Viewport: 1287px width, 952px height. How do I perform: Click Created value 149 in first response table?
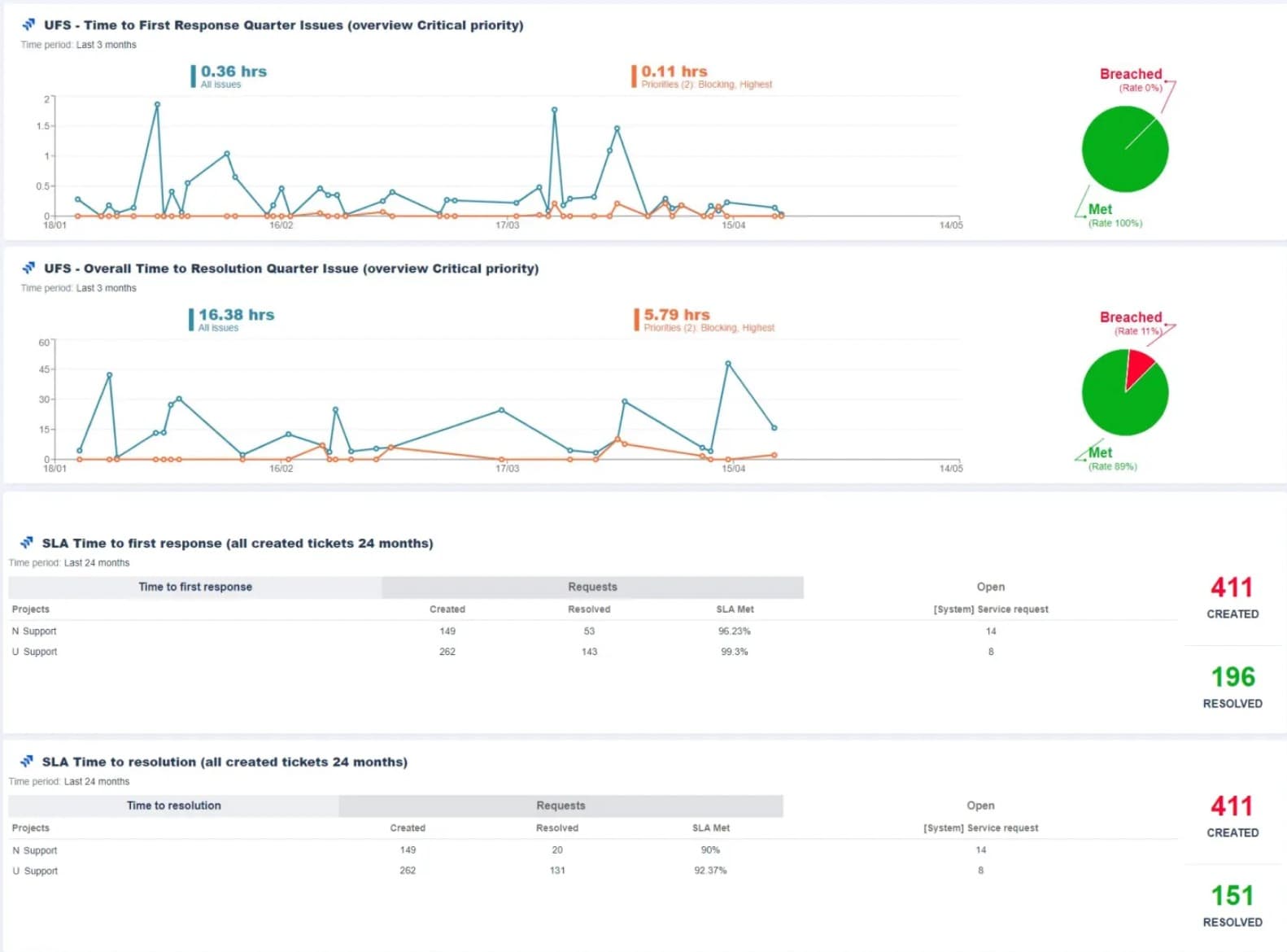click(x=447, y=631)
